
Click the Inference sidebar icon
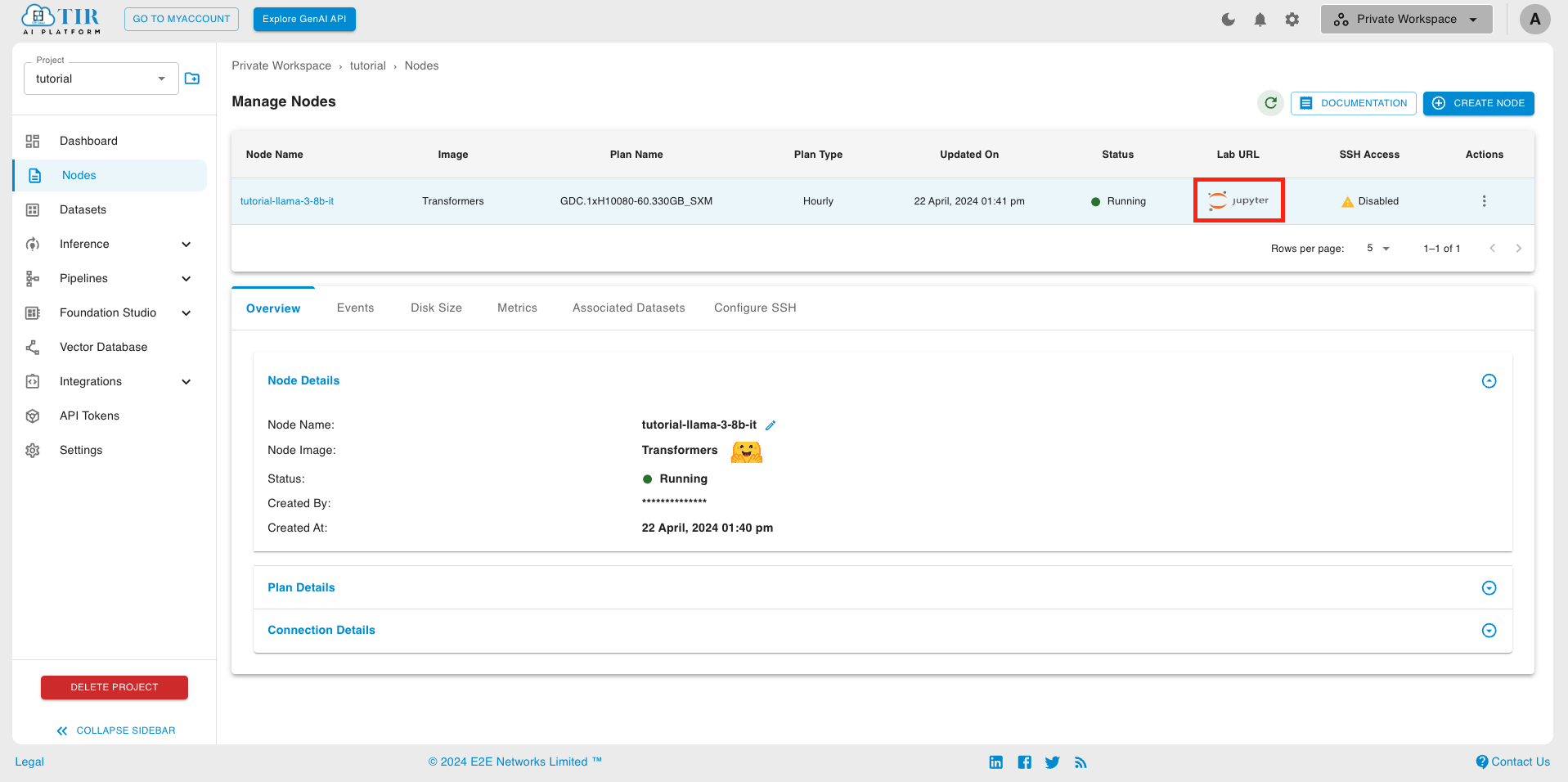click(33, 244)
